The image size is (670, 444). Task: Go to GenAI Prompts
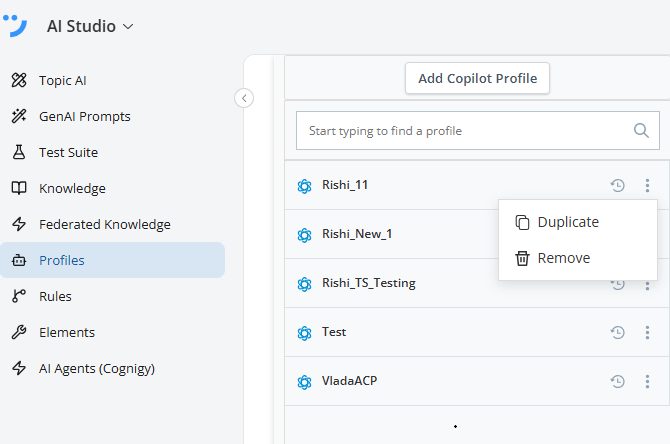point(85,116)
